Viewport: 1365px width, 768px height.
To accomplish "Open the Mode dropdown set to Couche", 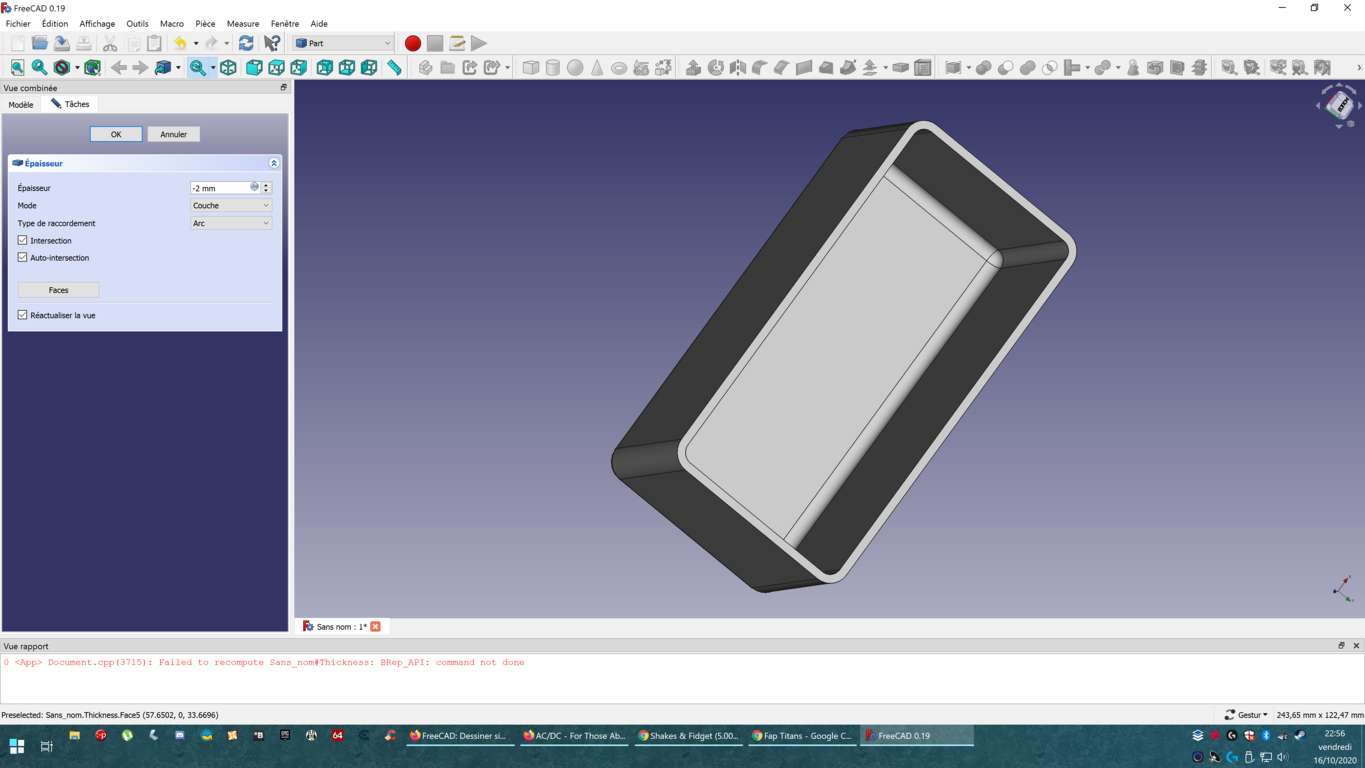I will click(231, 205).
